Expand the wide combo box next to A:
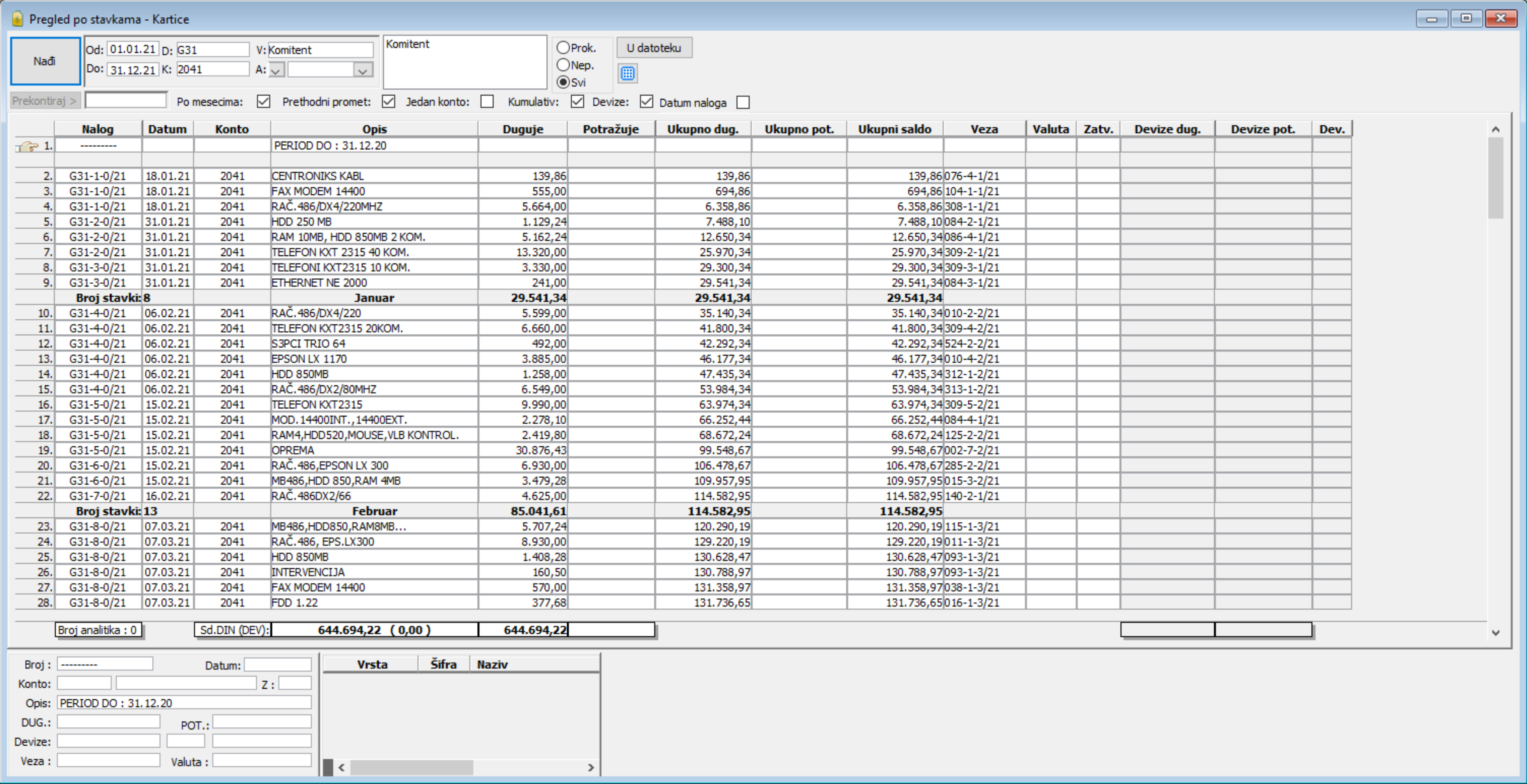Image resolution: width=1527 pixels, height=784 pixels. 363,70
